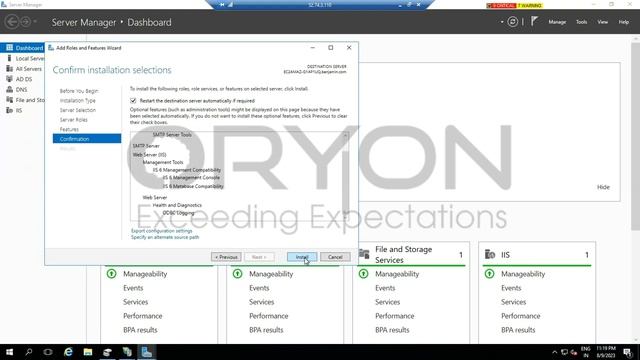640x360 pixels.
Task: Open File and Storage Services in sidebar
Action: (25, 100)
